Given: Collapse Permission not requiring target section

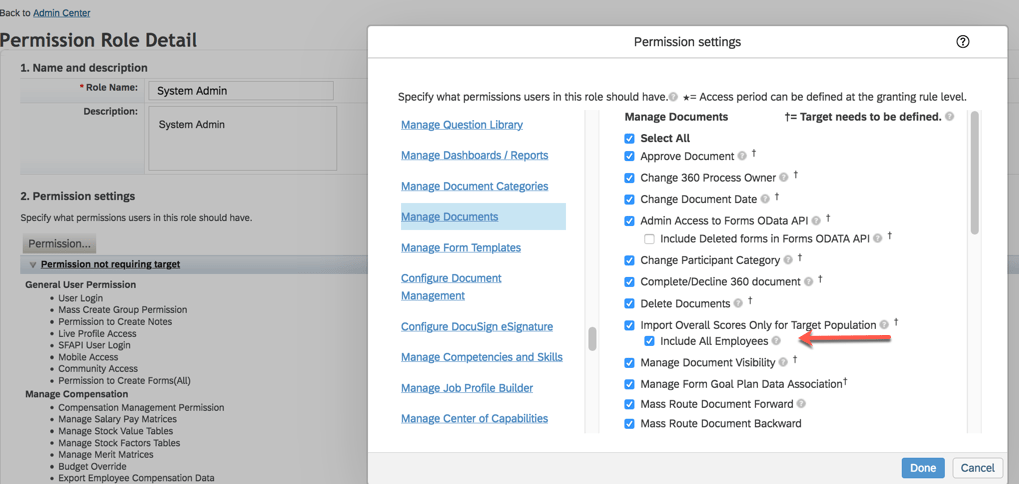Looking at the screenshot, I should 32,265.
